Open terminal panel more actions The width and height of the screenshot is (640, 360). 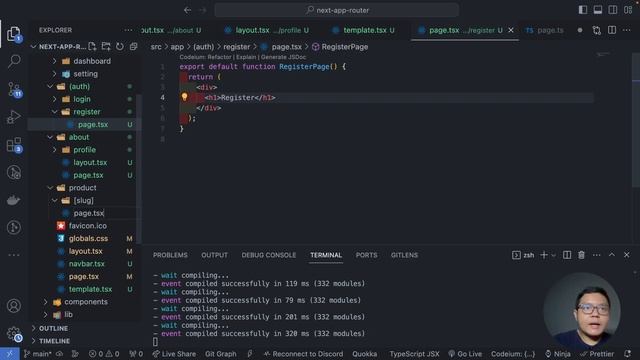click(x=596, y=255)
